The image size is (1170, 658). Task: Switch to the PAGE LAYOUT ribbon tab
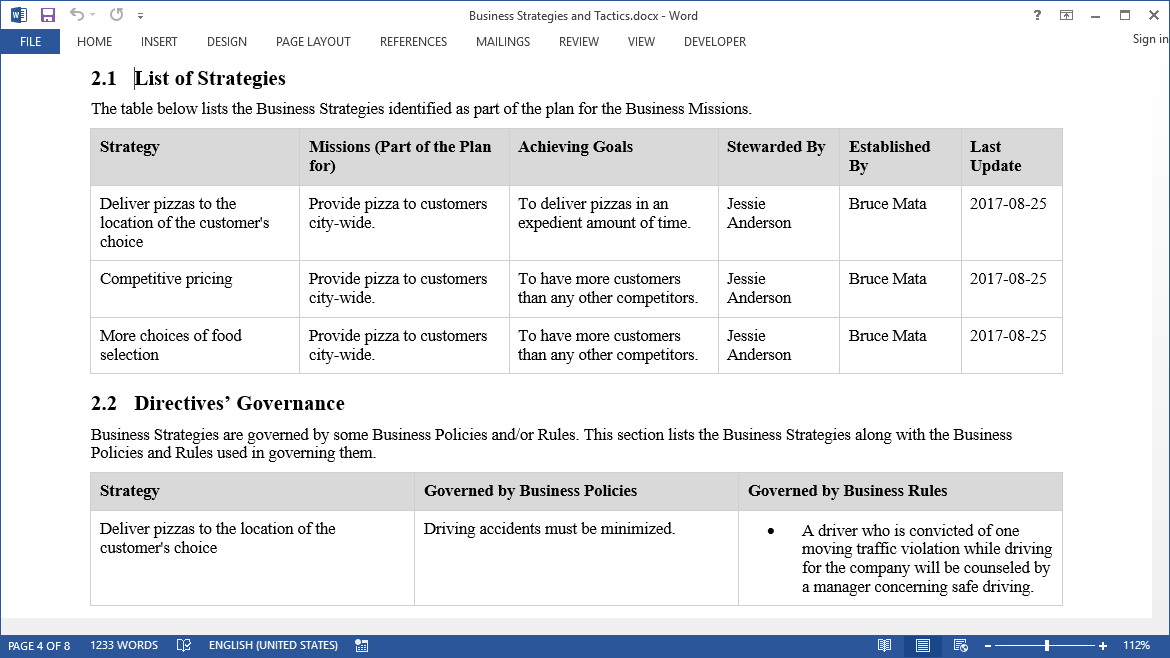point(313,42)
